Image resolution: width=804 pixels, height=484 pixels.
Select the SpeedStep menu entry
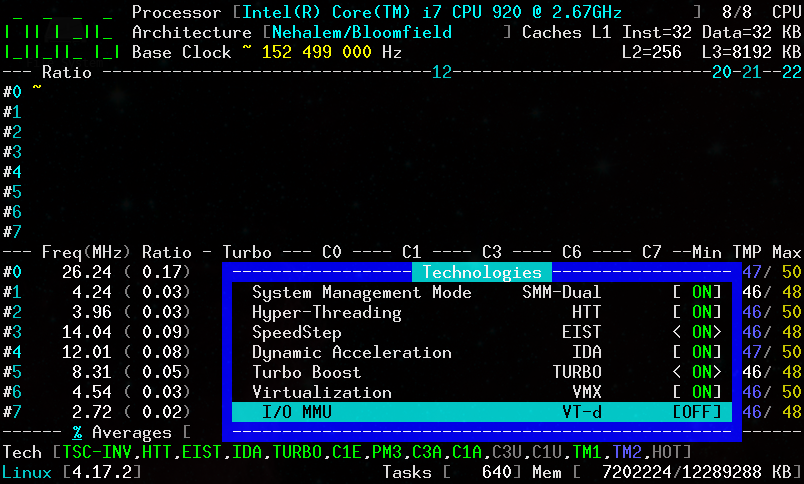click(297, 332)
